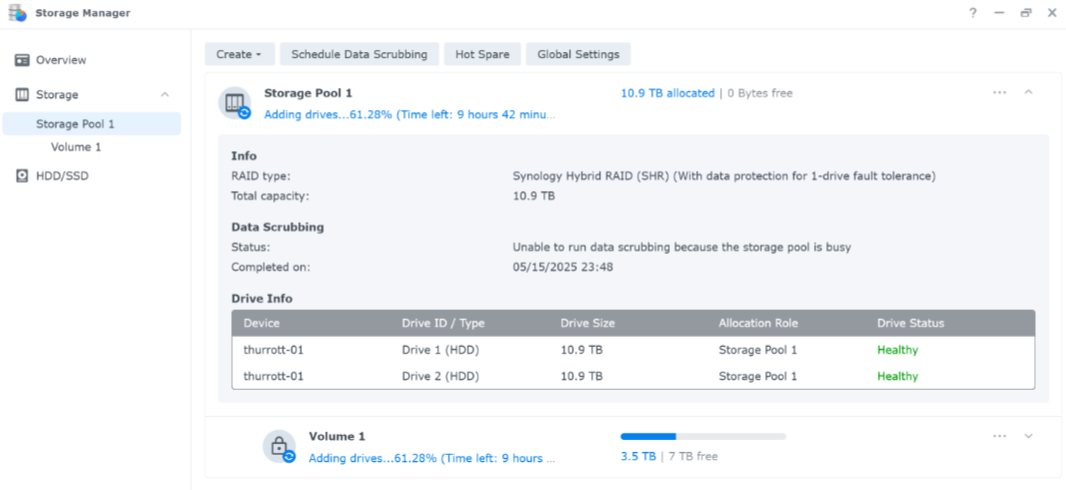Select the Drive 2 (HDD) table row
Viewport: 1066px width, 490px height.
[x=633, y=376]
